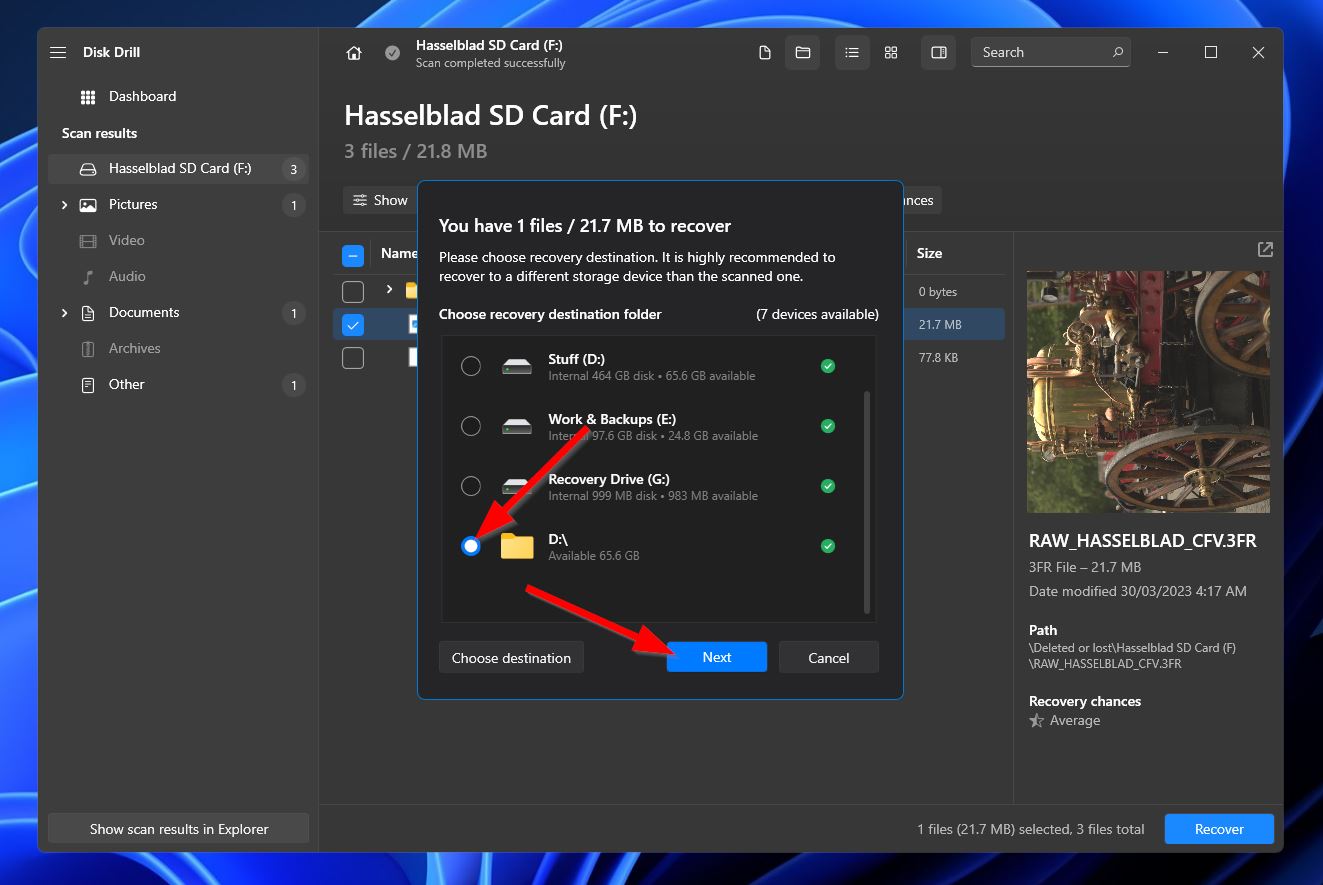
Task: Click the Show filter button
Action: (380, 200)
